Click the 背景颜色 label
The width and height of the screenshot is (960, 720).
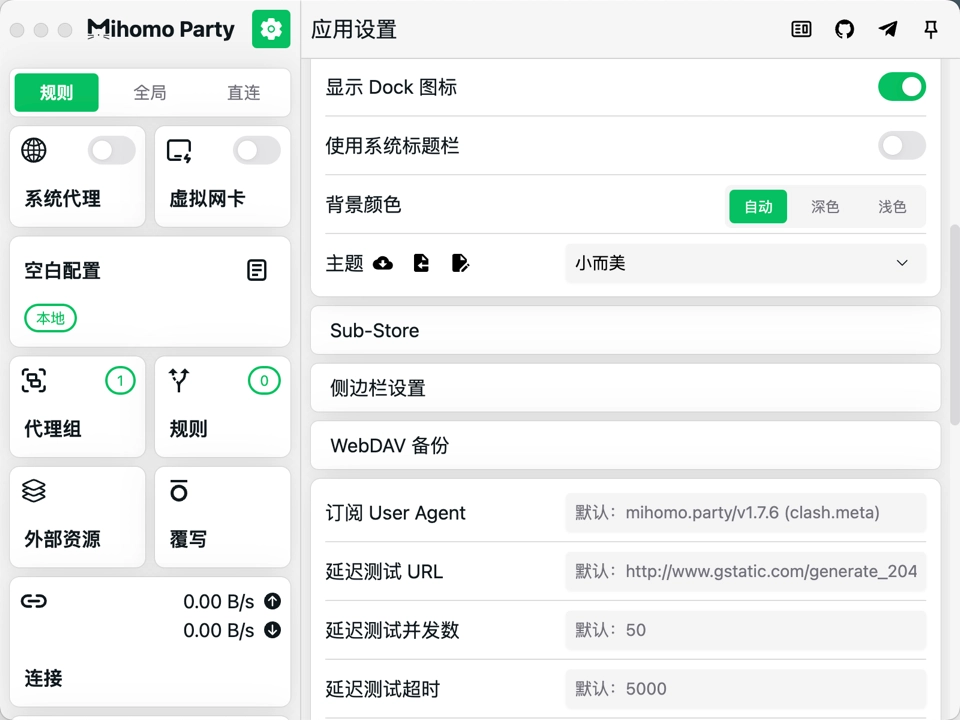[364, 204]
